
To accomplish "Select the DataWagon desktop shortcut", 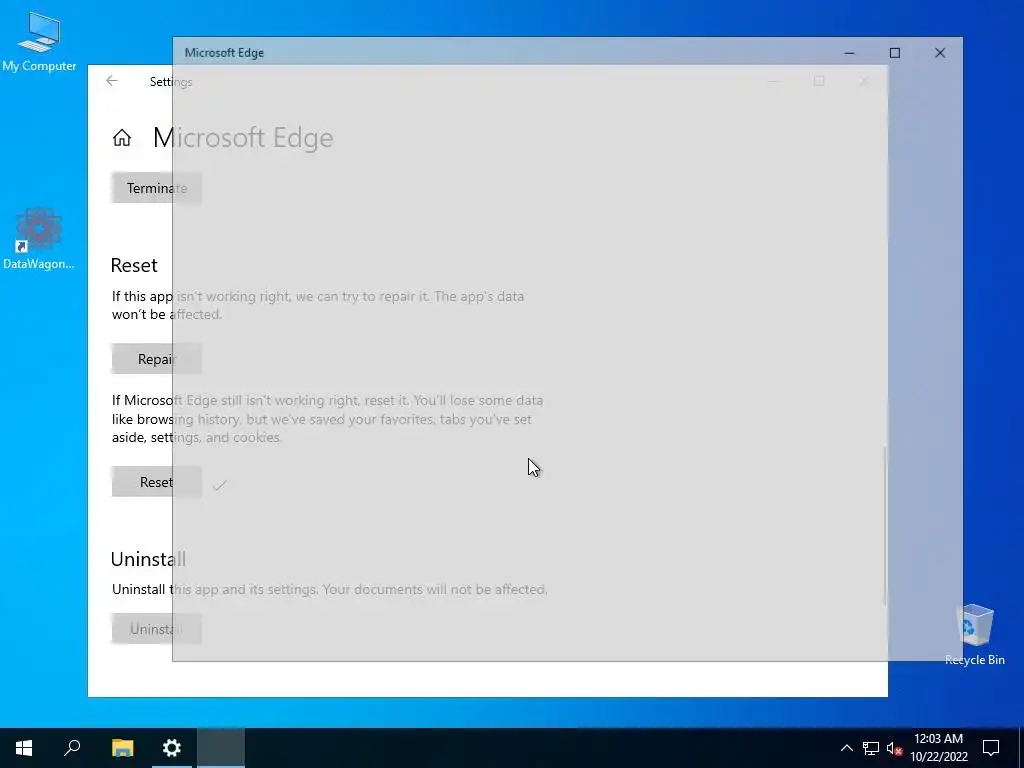I will click(x=39, y=238).
